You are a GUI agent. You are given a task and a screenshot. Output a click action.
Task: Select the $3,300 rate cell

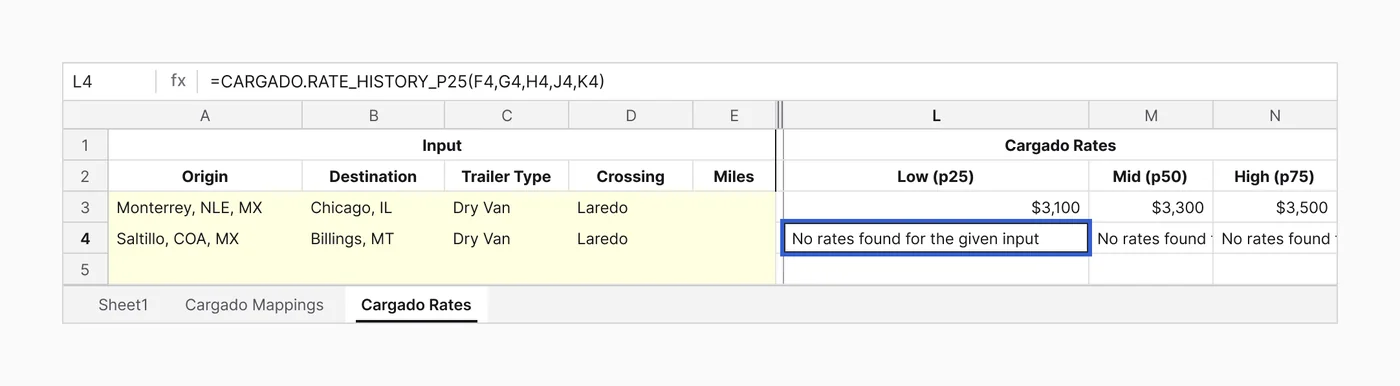[1151, 208]
